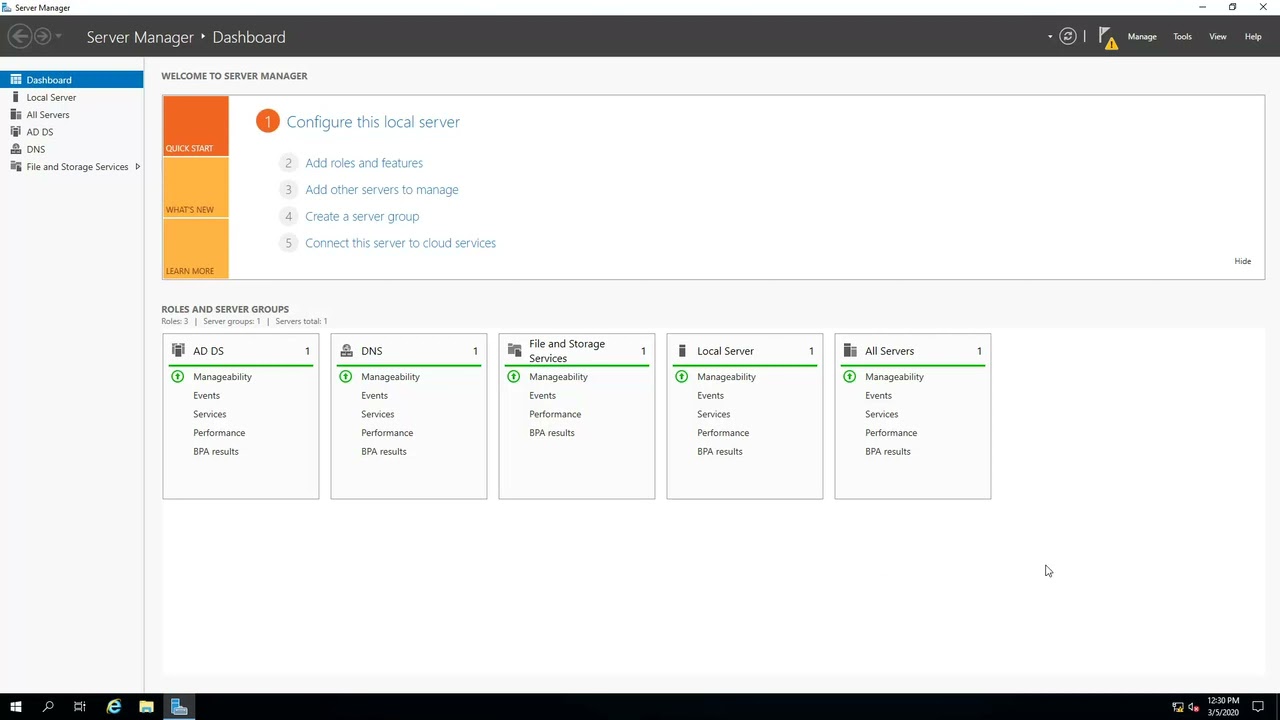Open the notifications flag icon
The width and height of the screenshot is (1280, 720).
[1107, 38]
